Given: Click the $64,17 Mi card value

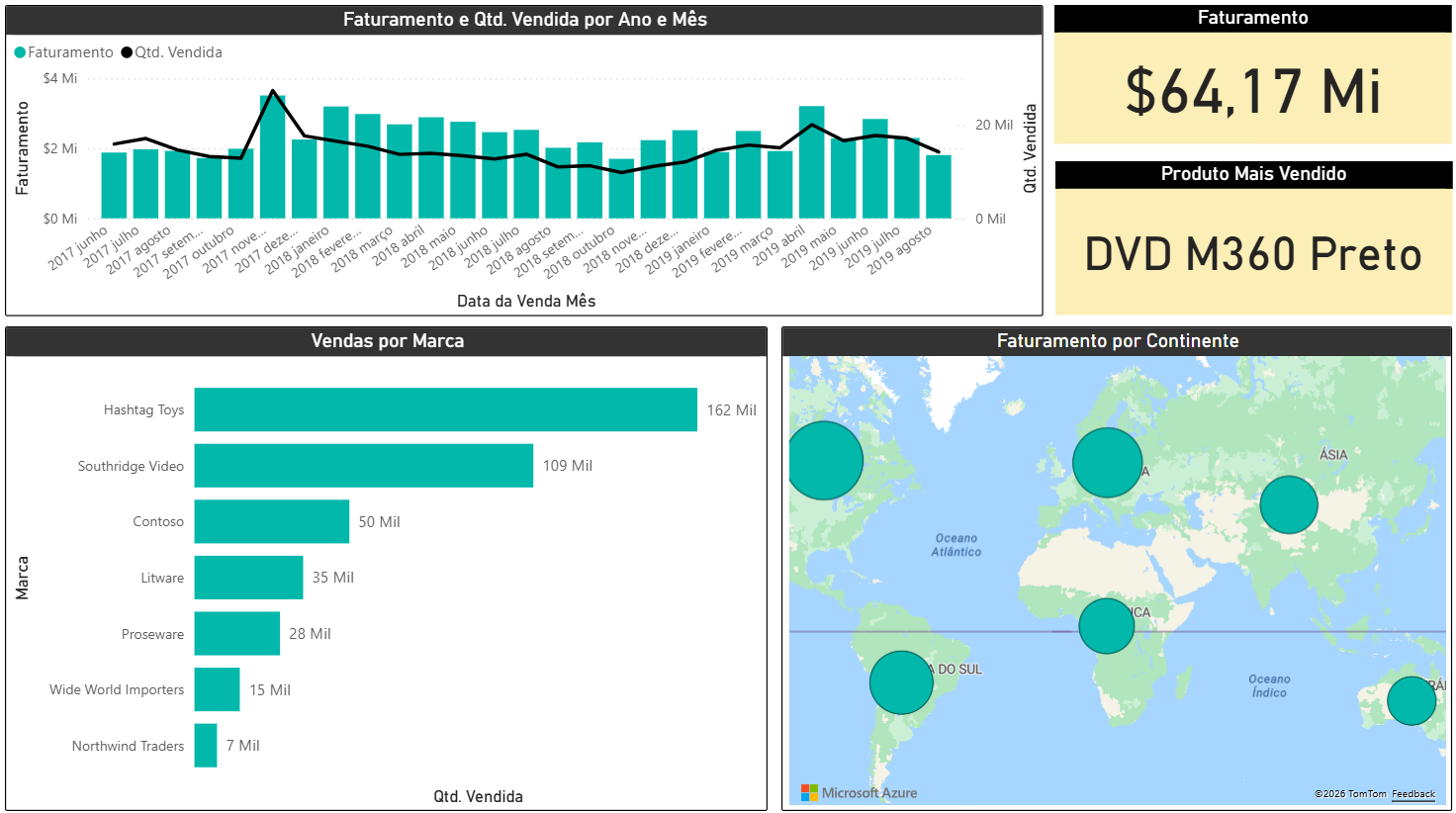Looking at the screenshot, I should point(1253,91).
